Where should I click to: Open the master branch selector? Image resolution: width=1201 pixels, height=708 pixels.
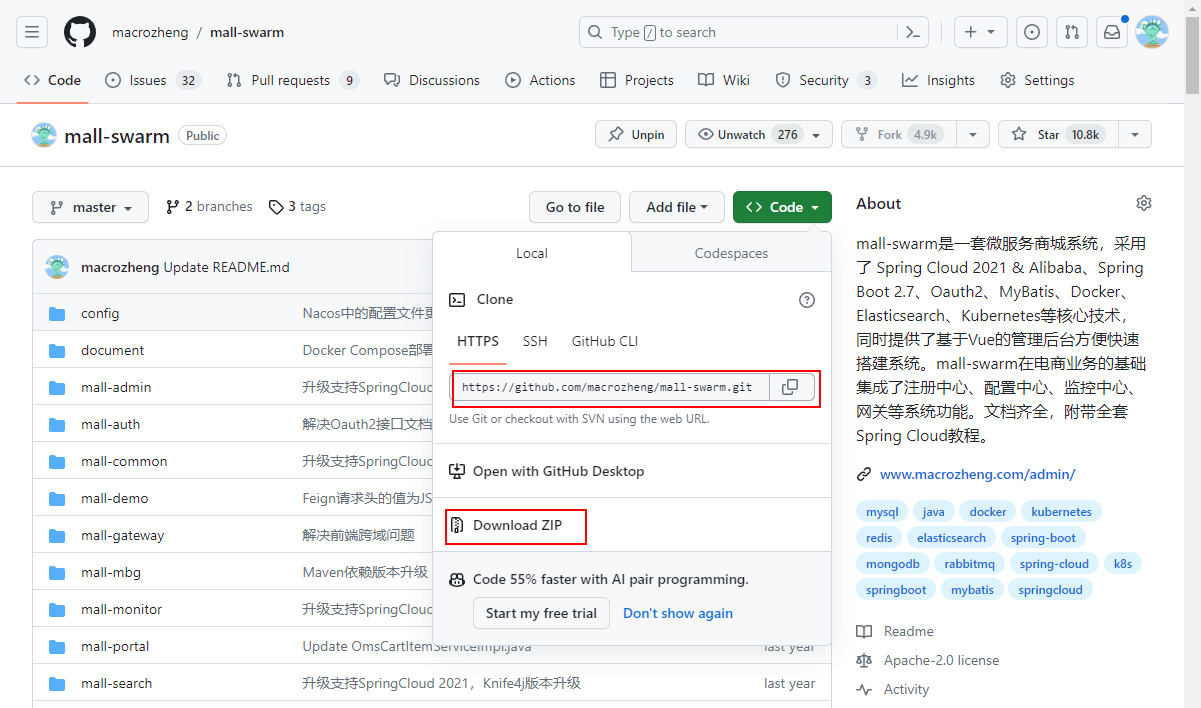click(90, 207)
